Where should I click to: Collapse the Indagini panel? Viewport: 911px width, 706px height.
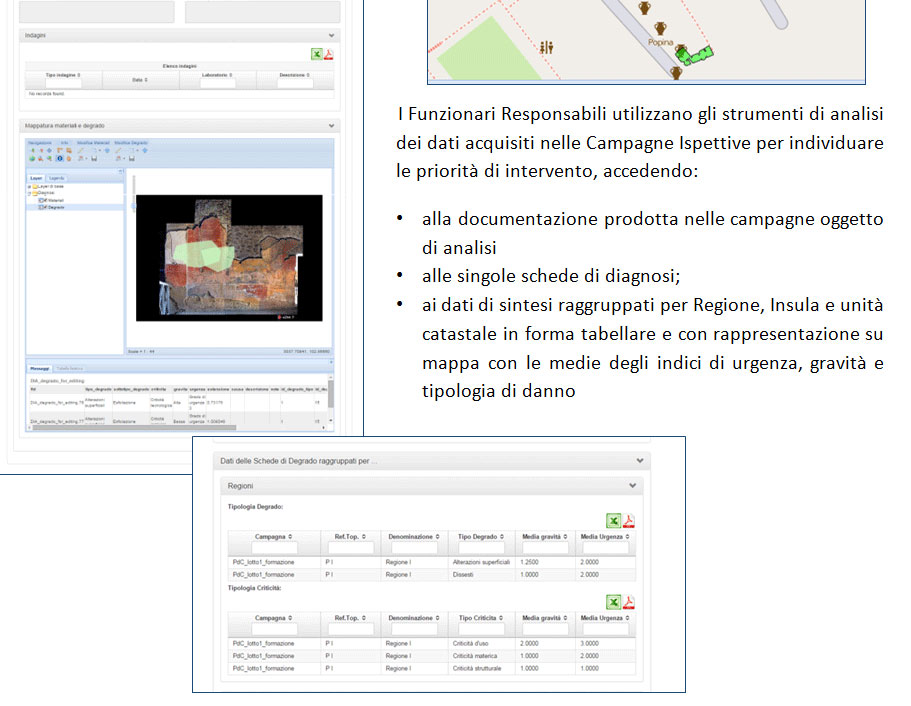tap(331, 35)
